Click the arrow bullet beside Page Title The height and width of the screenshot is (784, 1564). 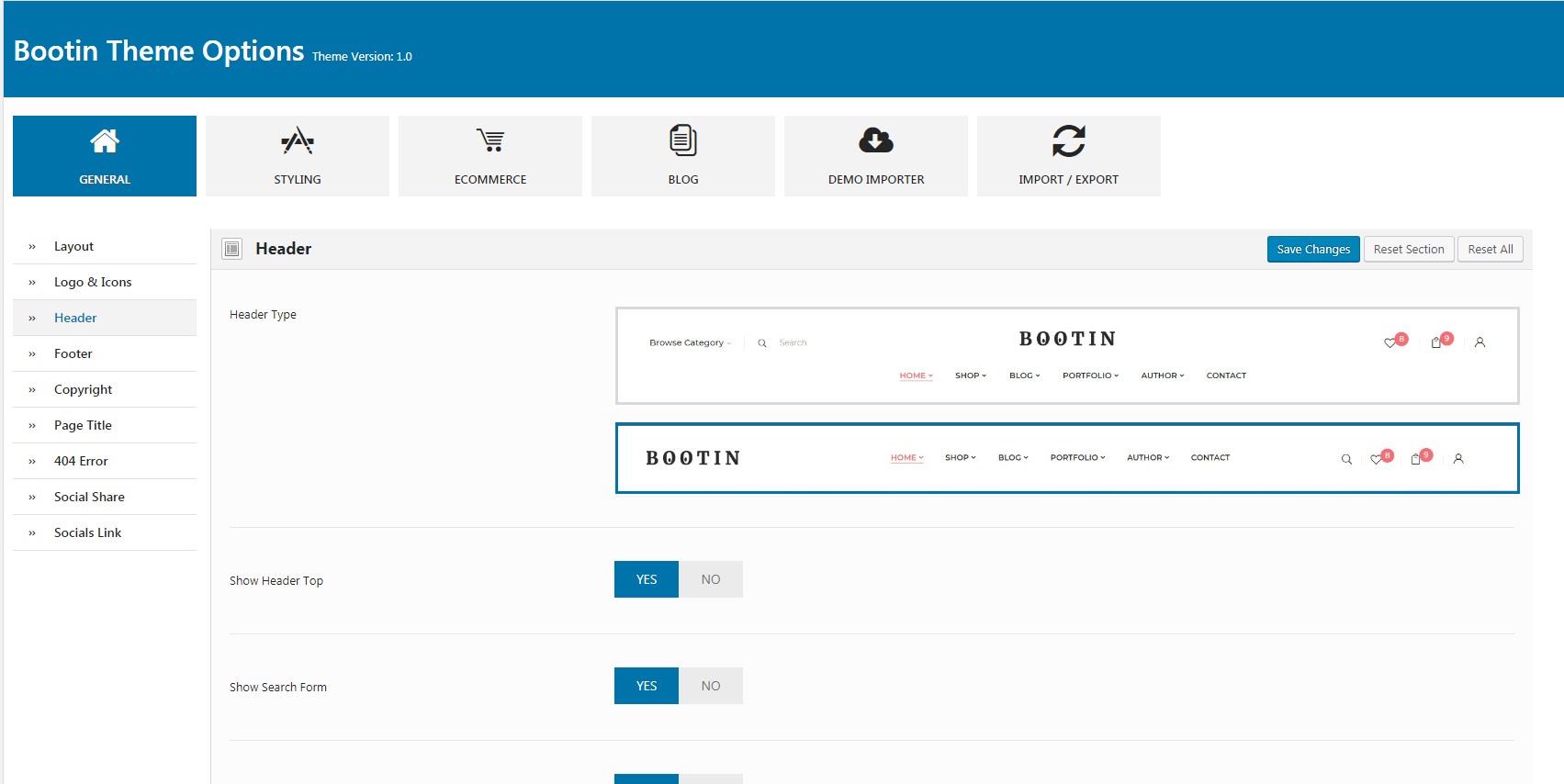tap(32, 425)
